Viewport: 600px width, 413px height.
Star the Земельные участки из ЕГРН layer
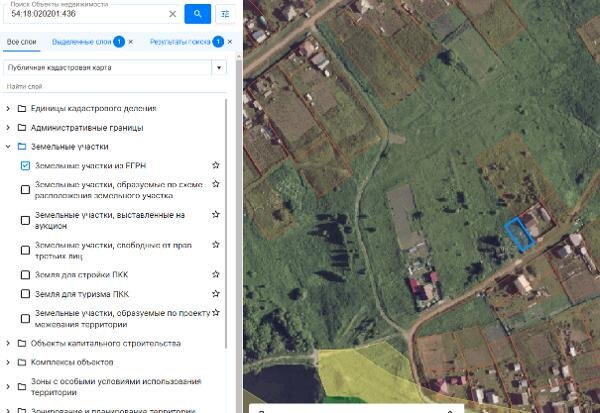coord(216,165)
